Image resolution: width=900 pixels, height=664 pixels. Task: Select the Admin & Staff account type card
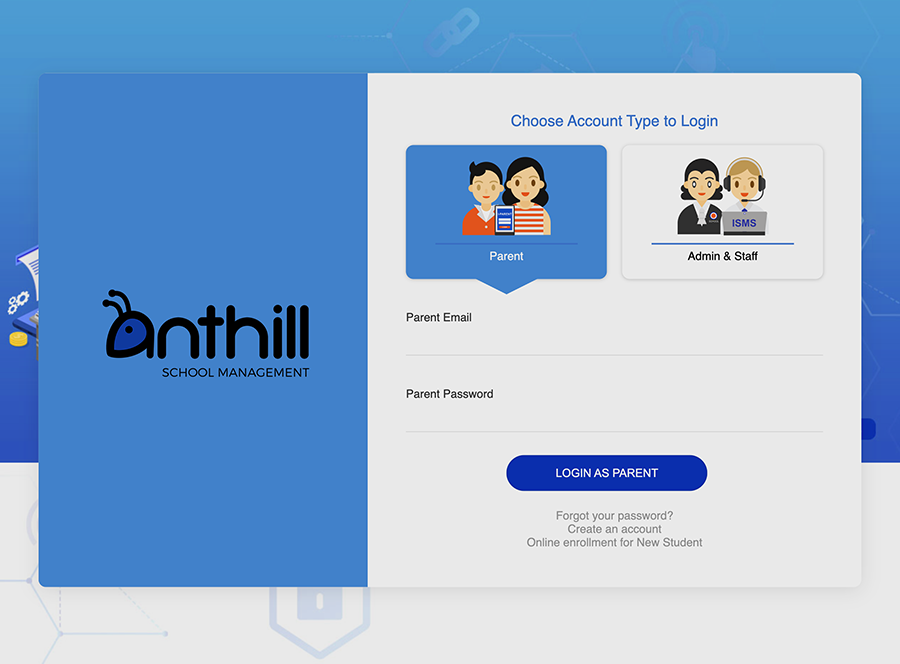click(723, 212)
